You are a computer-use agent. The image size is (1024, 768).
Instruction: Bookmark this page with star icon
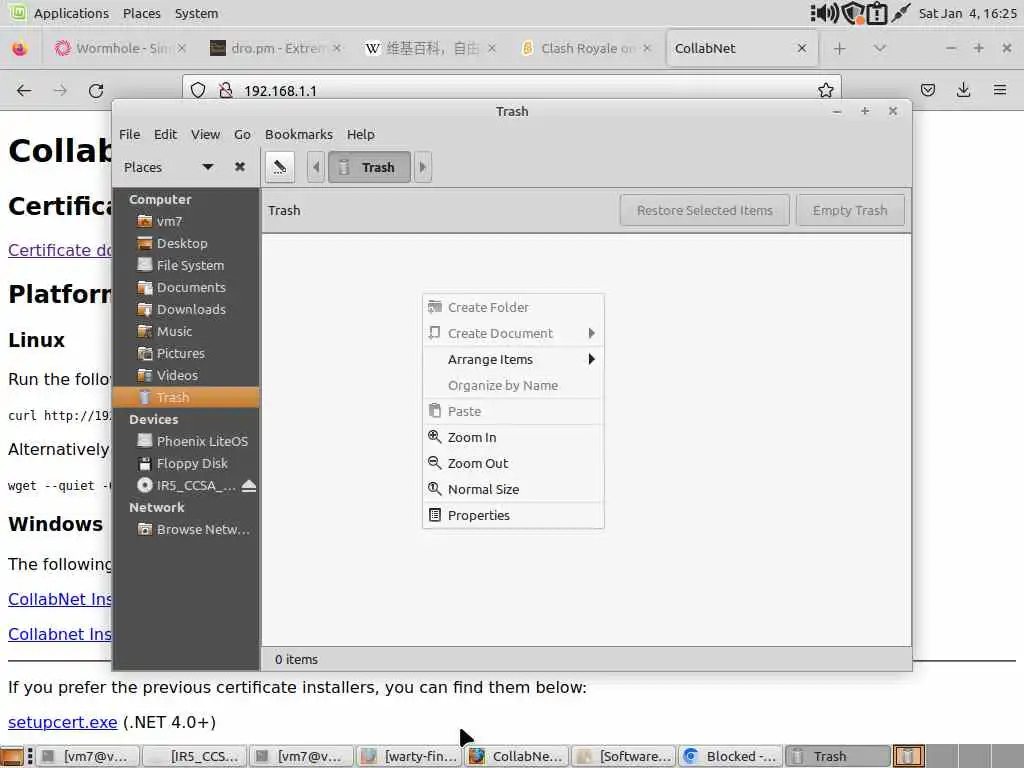click(825, 90)
